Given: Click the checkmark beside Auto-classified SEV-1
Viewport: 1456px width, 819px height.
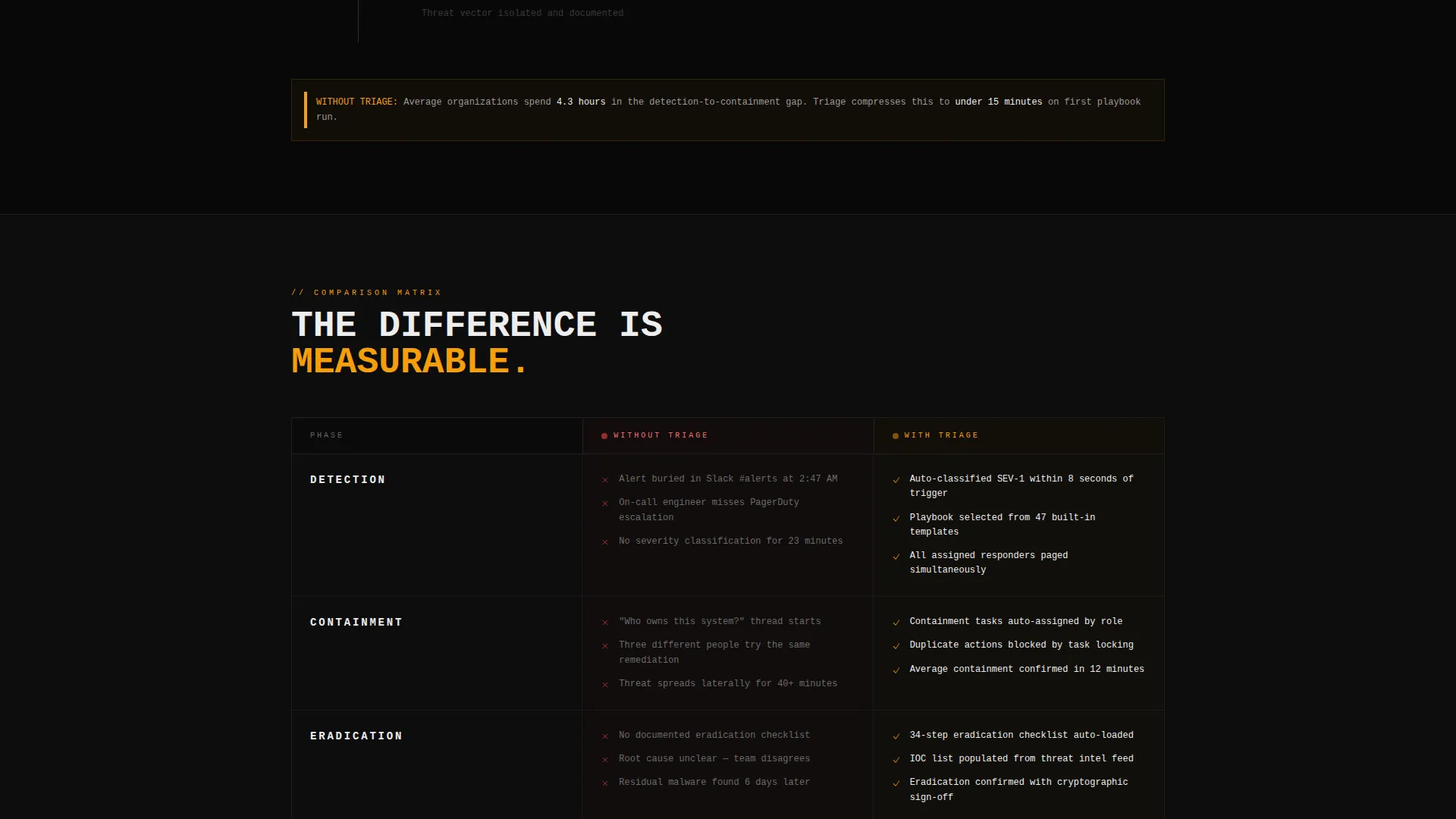Looking at the screenshot, I should (x=896, y=480).
